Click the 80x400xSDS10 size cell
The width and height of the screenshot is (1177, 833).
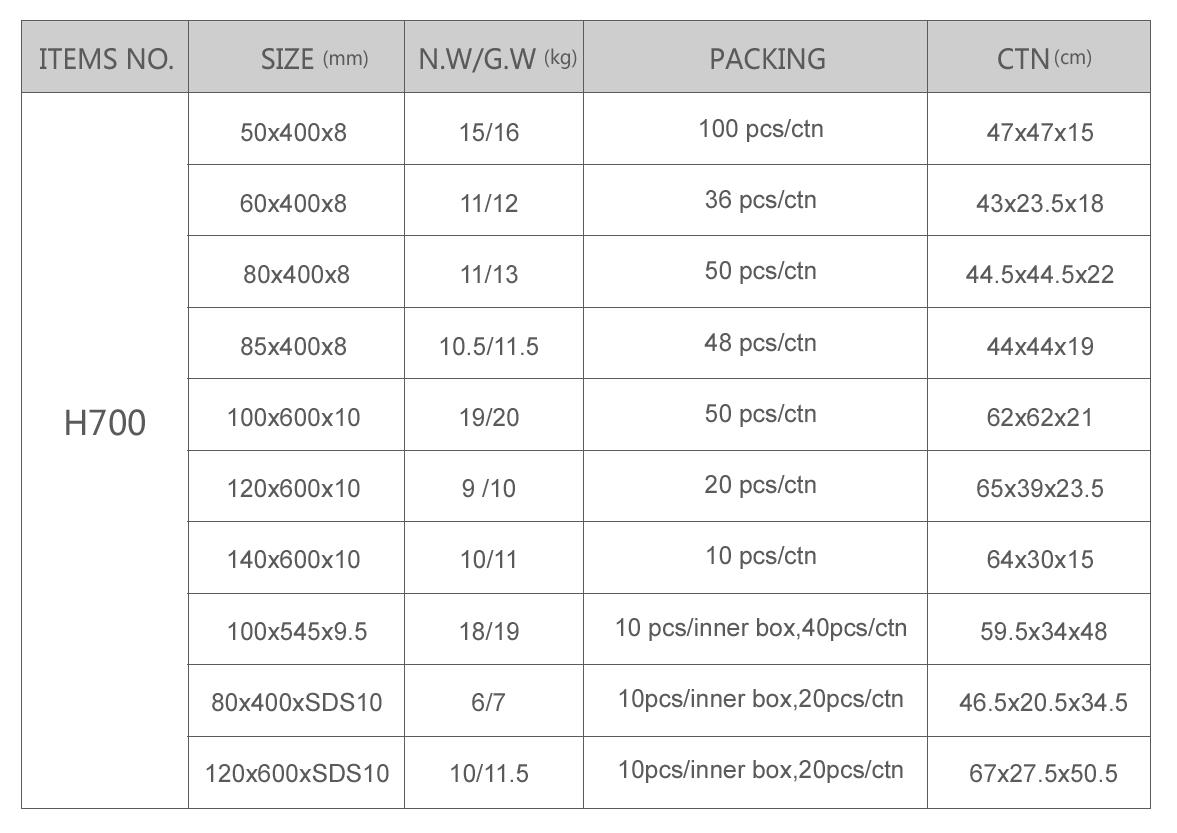coord(296,700)
